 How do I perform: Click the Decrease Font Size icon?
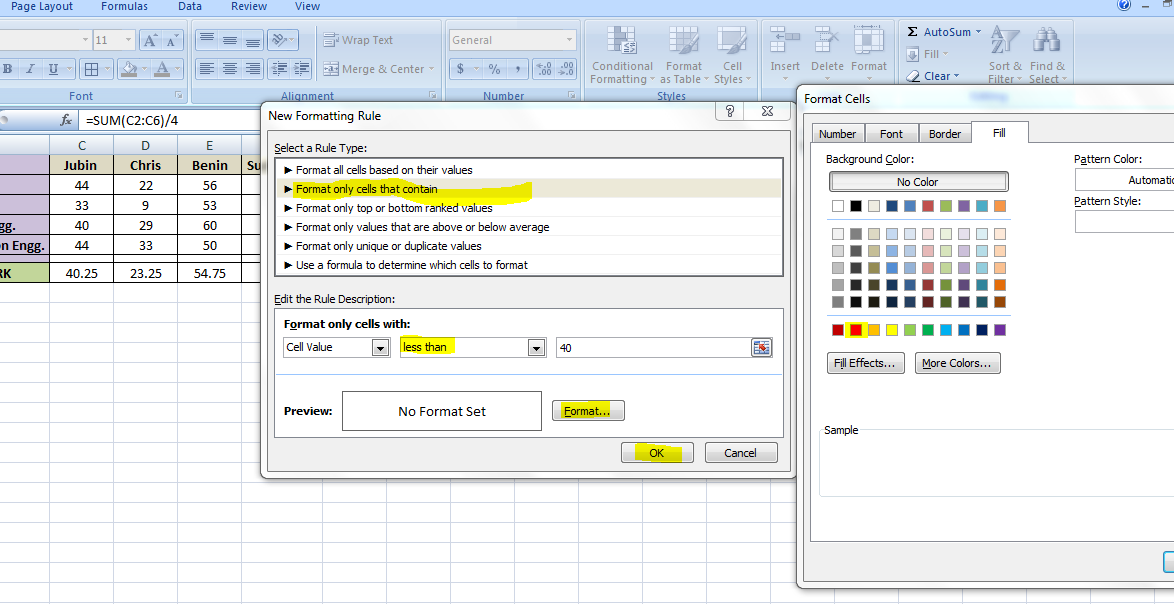click(x=172, y=40)
